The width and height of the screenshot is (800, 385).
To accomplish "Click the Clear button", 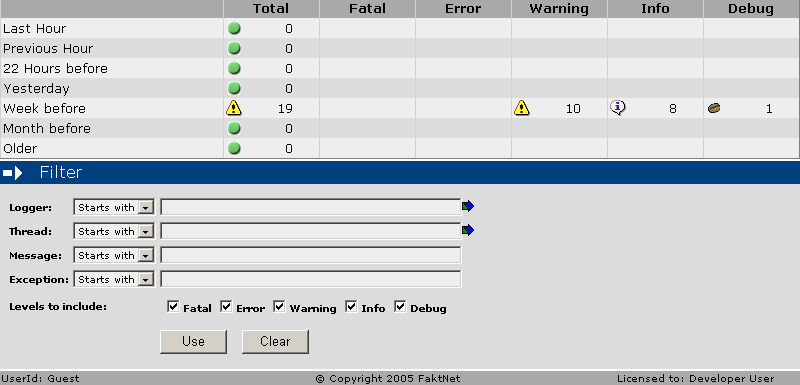I will 276,342.
